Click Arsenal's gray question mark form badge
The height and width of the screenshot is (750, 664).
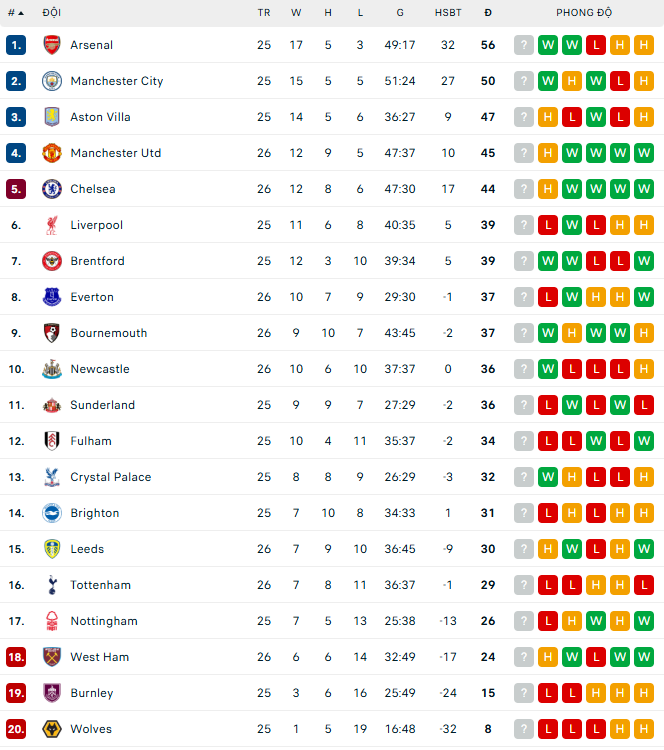[x=524, y=45]
